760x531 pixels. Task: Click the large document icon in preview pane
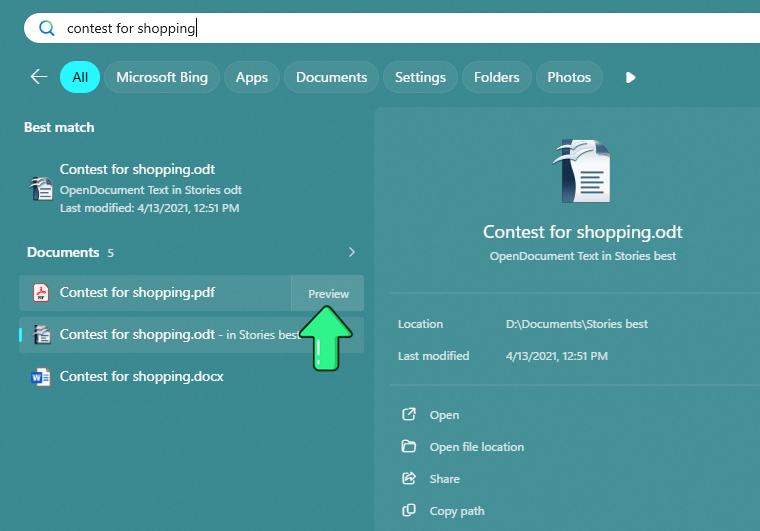pyautogui.click(x=582, y=171)
